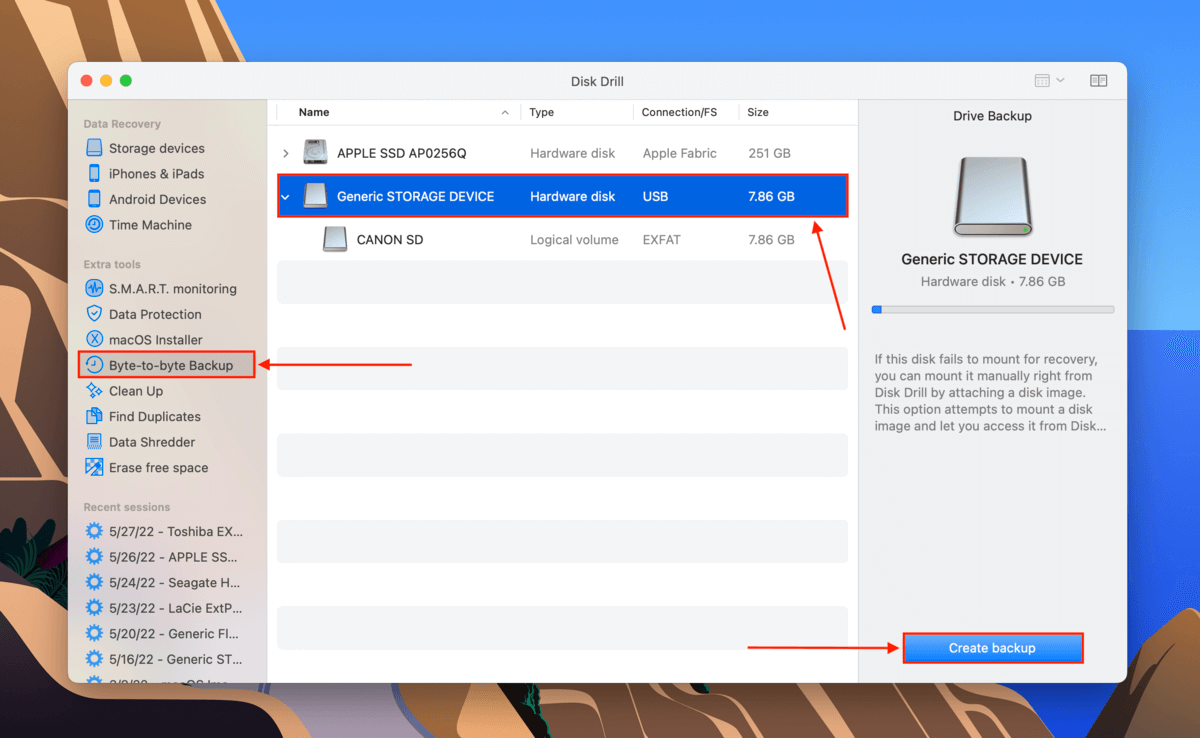Image resolution: width=1200 pixels, height=738 pixels.
Task: Select the Generic STORAGE DEVICE name in the list
Action: pyautogui.click(x=416, y=197)
